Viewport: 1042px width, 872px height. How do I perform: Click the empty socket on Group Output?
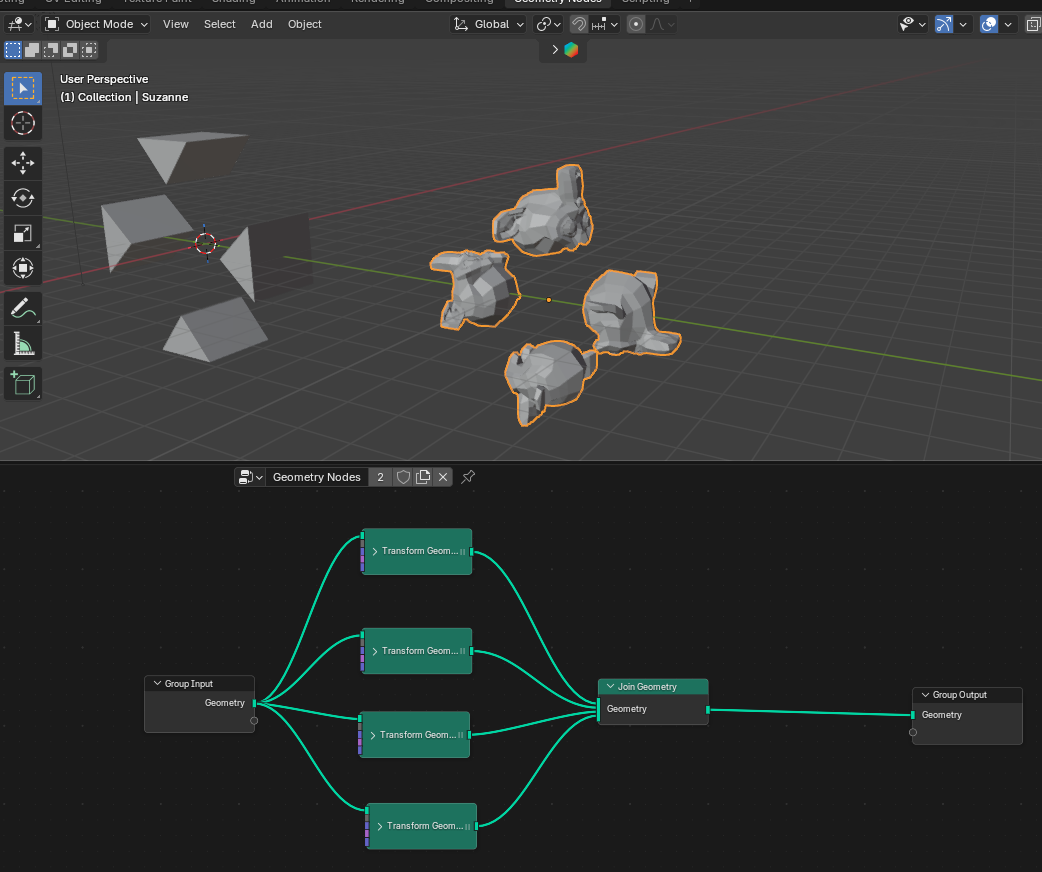click(x=912, y=732)
